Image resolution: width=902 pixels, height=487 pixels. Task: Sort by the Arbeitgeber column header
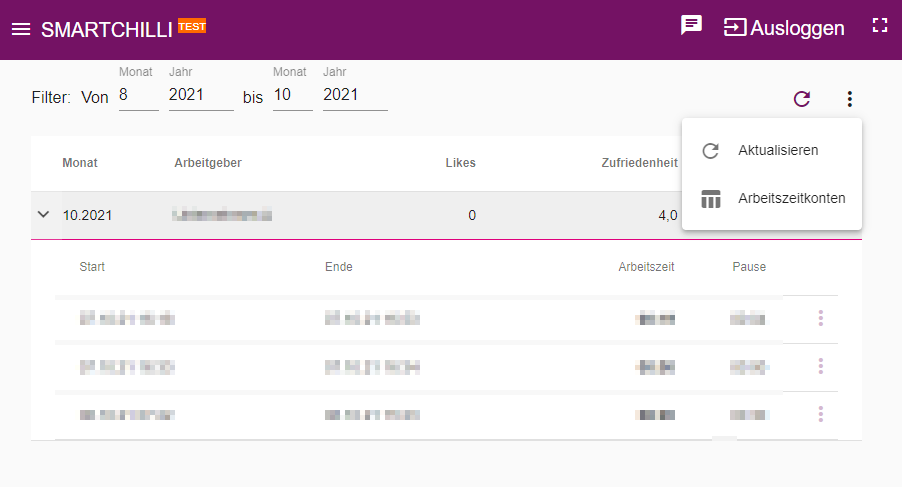(208, 163)
